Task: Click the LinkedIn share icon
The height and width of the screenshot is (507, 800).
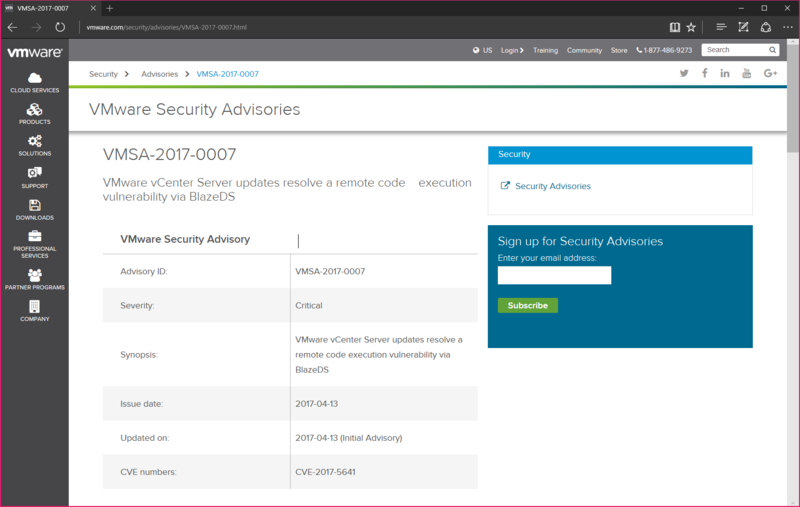Action: 724,73
